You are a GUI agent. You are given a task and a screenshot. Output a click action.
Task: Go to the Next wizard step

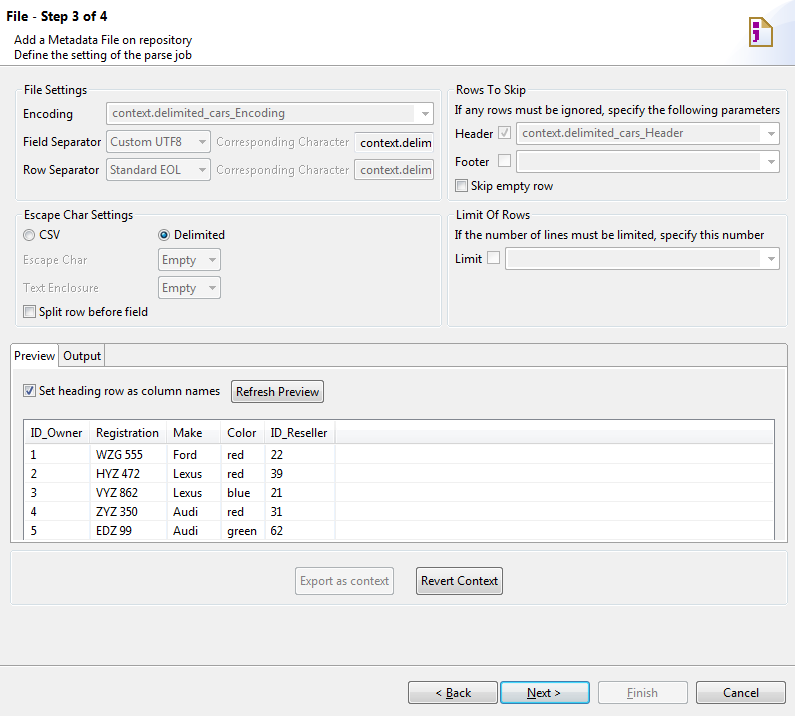(543, 693)
